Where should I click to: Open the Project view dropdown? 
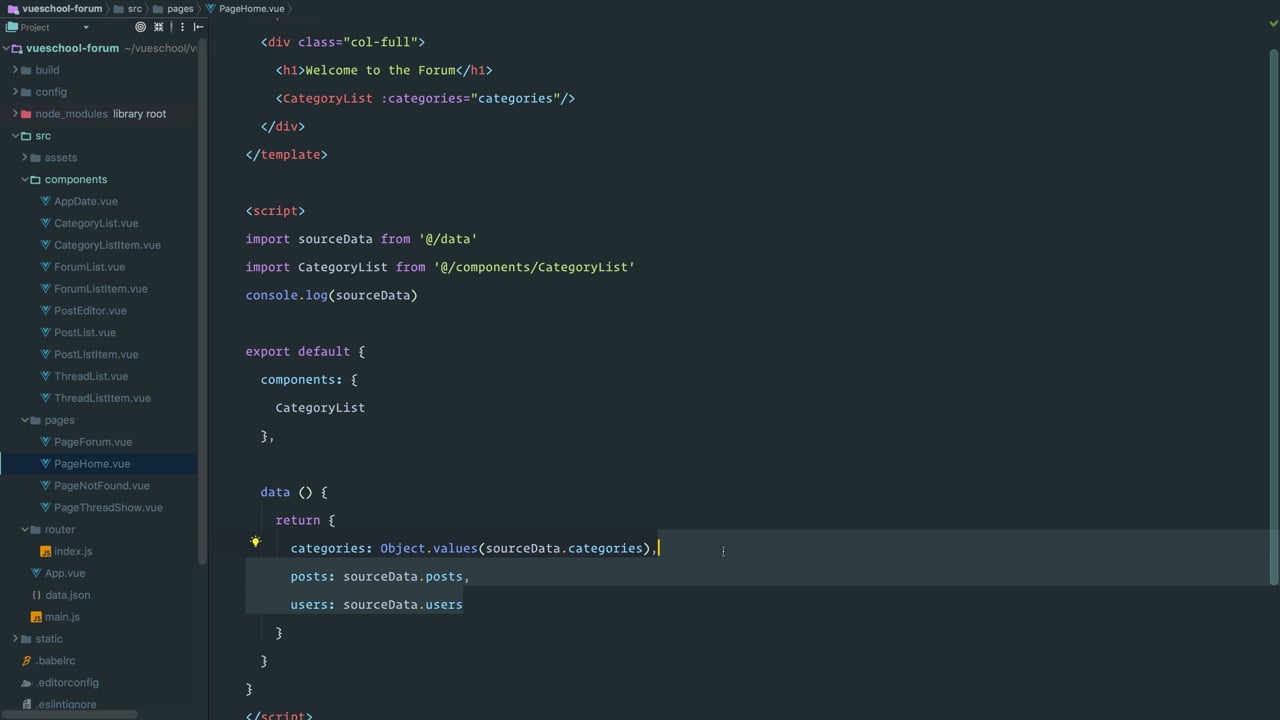click(85, 27)
